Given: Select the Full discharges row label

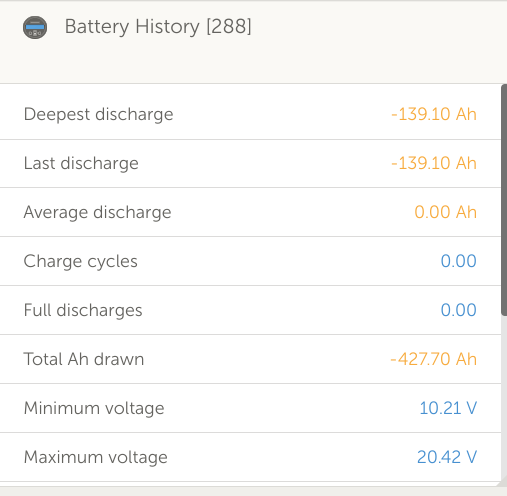Looking at the screenshot, I should click(x=83, y=310).
